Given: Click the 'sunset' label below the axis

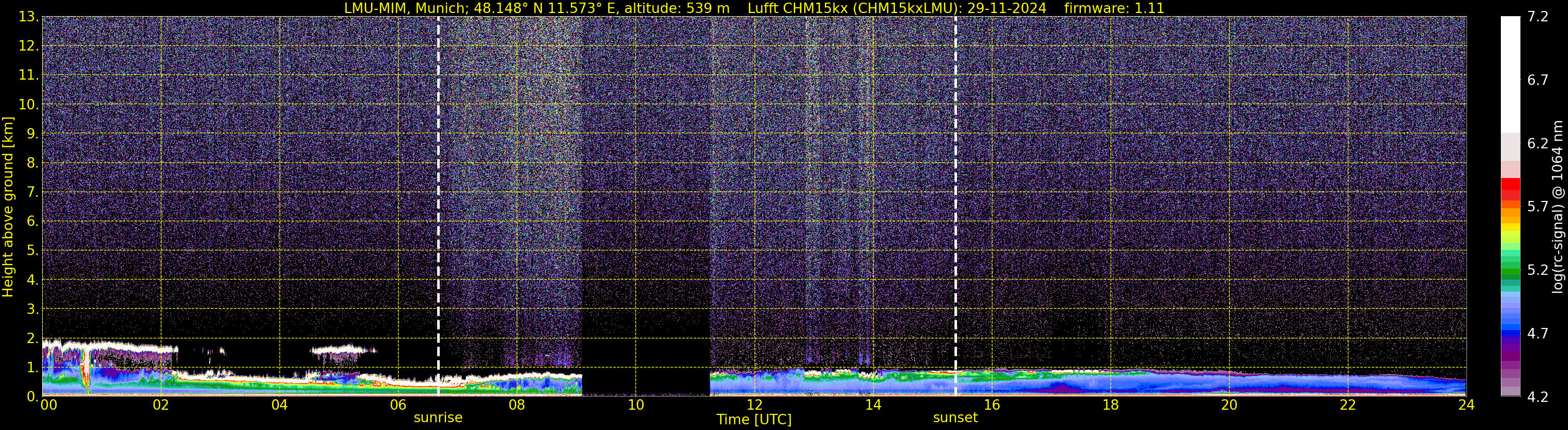Looking at the screenshot, I should click(x=955, y=418).
